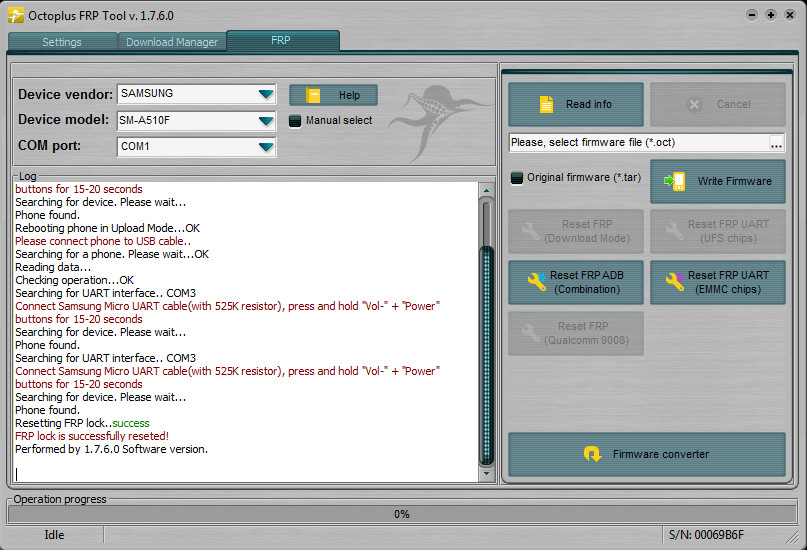Viewport: 807px width, 550px height.
Task: Click the firmware file path field
Action: [x=639, y=143]
